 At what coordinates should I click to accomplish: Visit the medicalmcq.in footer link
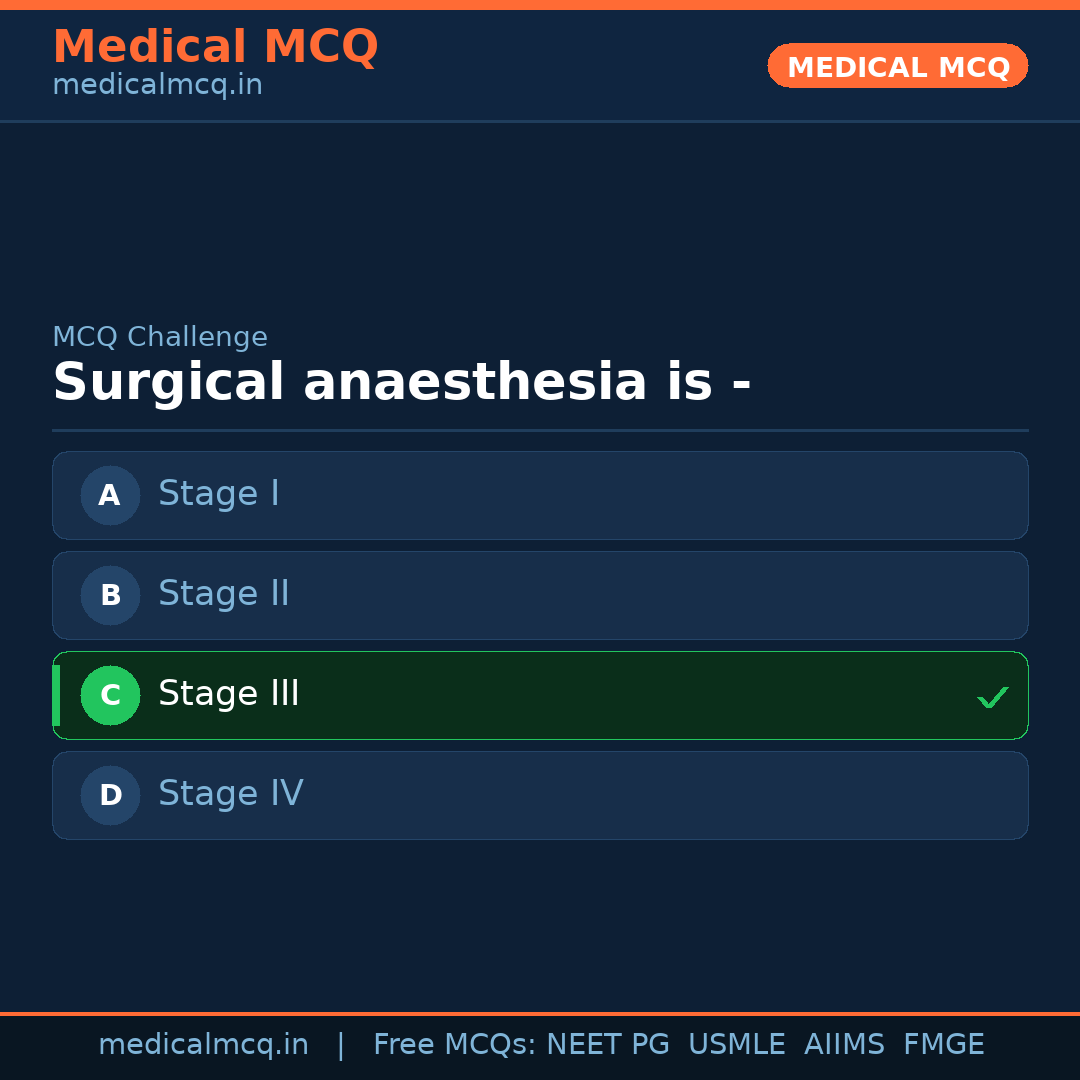pos(203,1044)
